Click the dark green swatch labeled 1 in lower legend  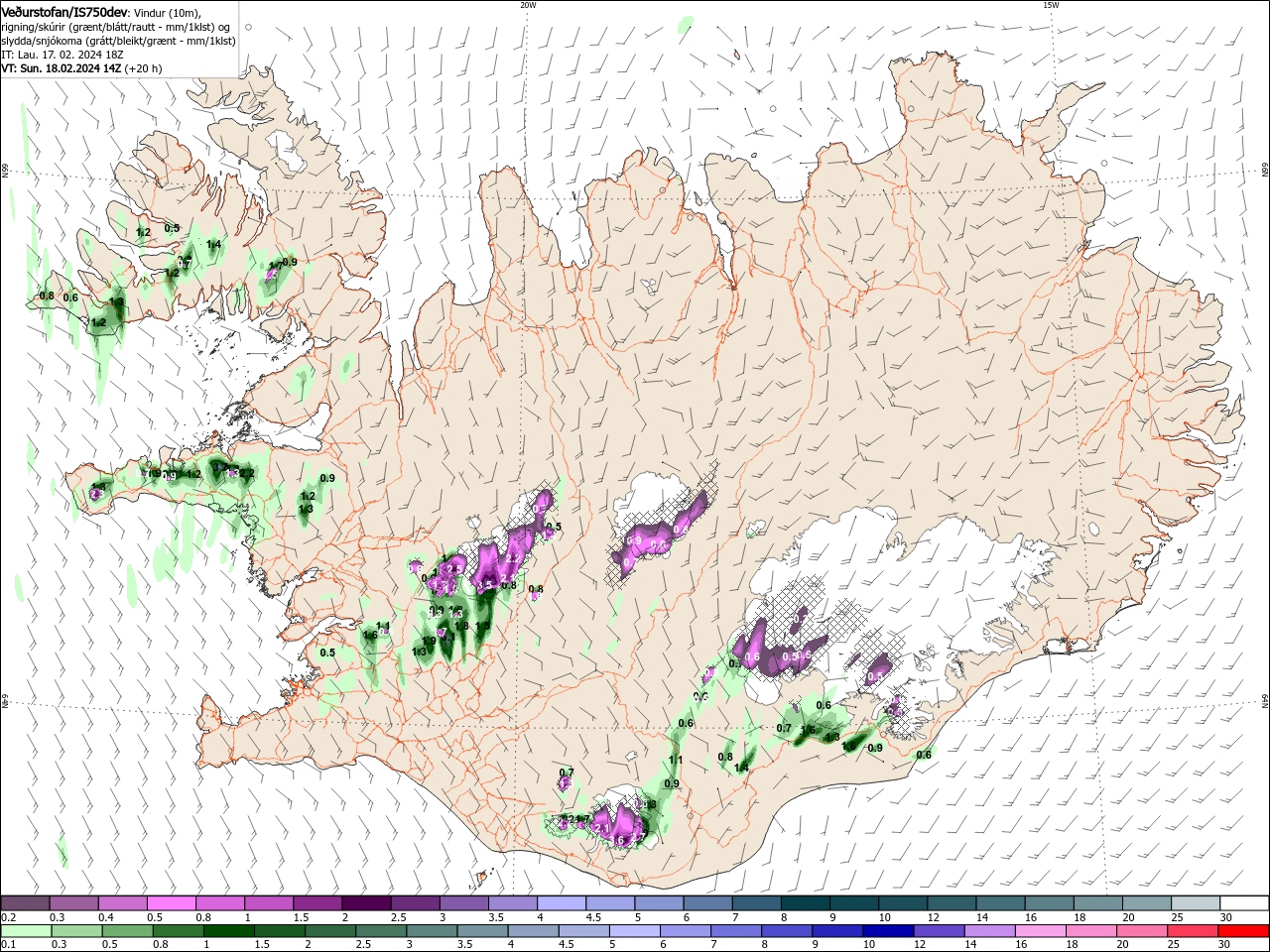[228, 931]
